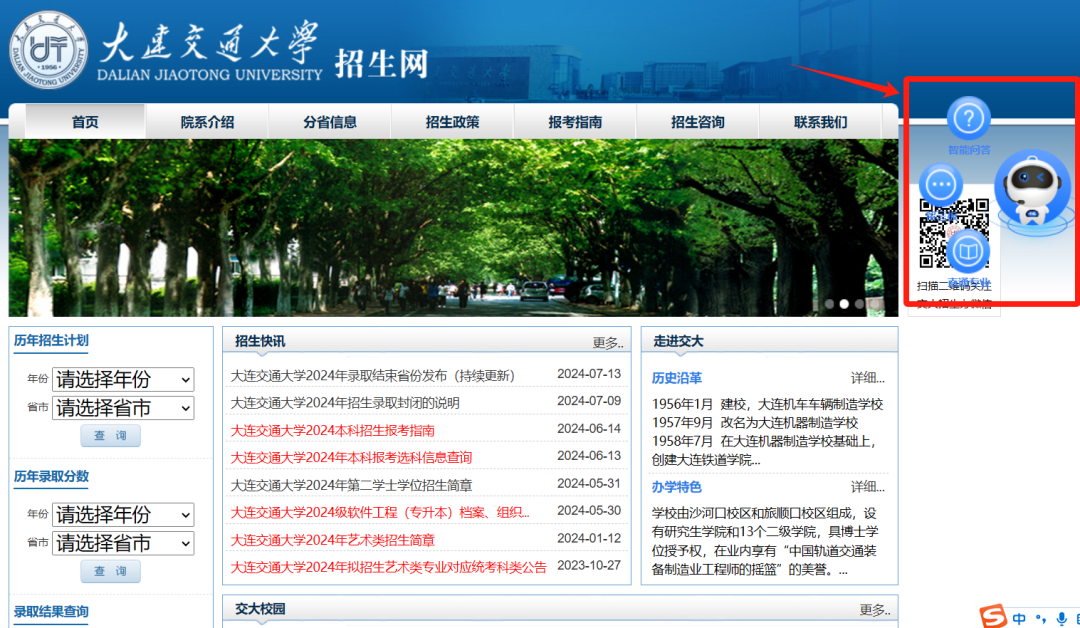Click the microphone icon in the IME bar
Image resolution: width=1080 pixels, height=628 pixels.
click(x=1061, y=619)
